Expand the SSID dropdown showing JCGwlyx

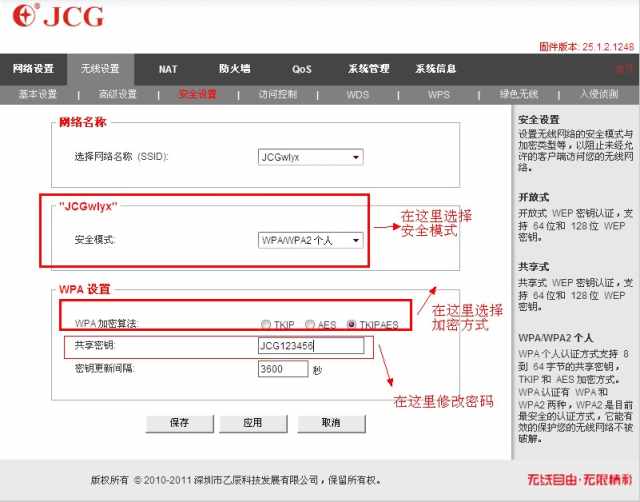(311, 157)
